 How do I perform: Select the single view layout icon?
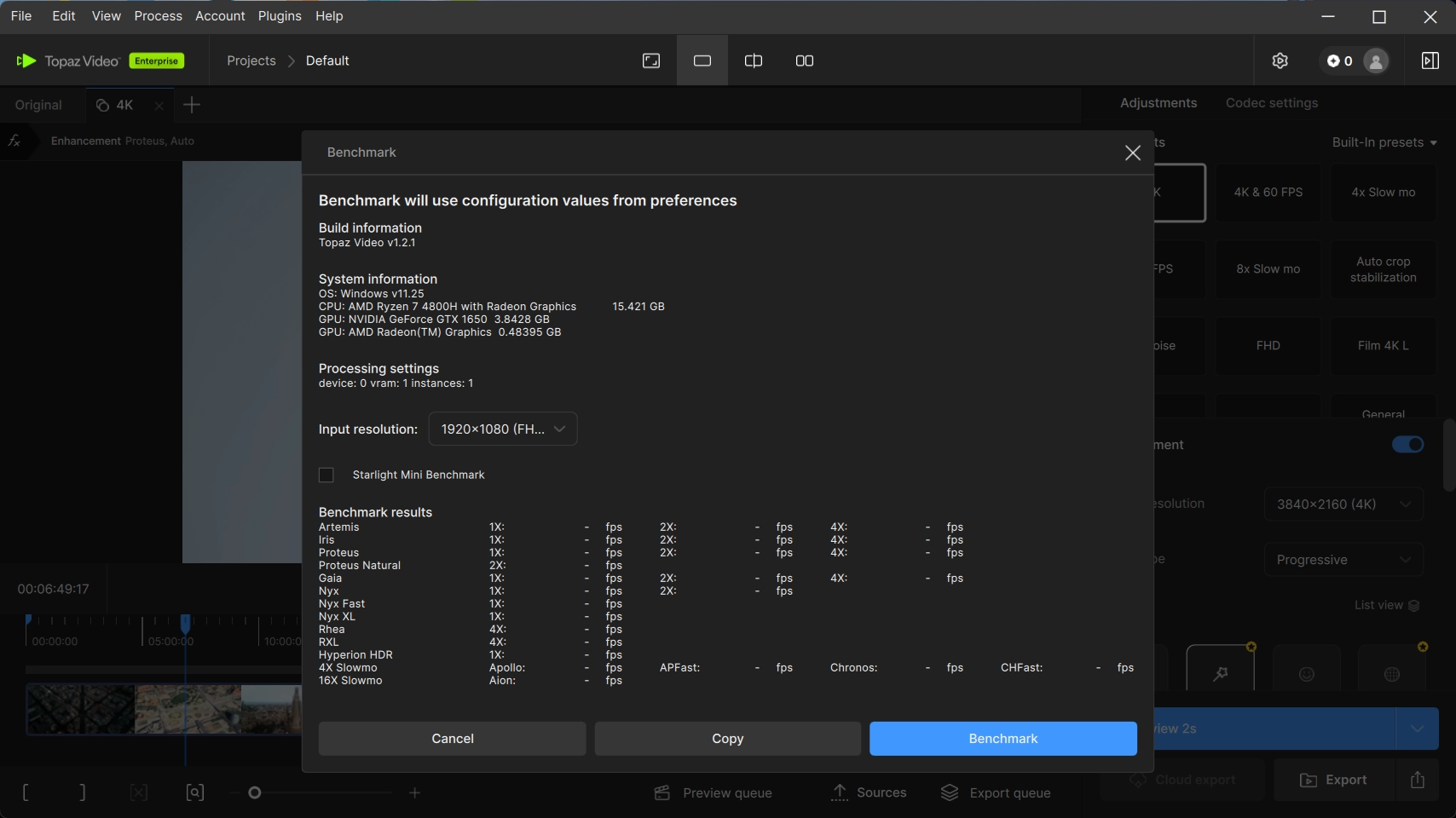pos(702,60)
